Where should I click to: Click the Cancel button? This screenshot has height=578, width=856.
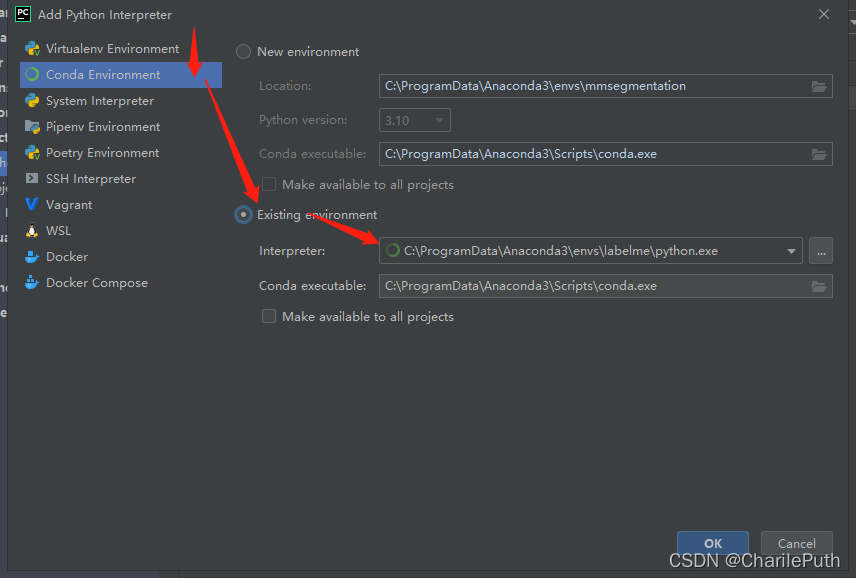[796, 543]
